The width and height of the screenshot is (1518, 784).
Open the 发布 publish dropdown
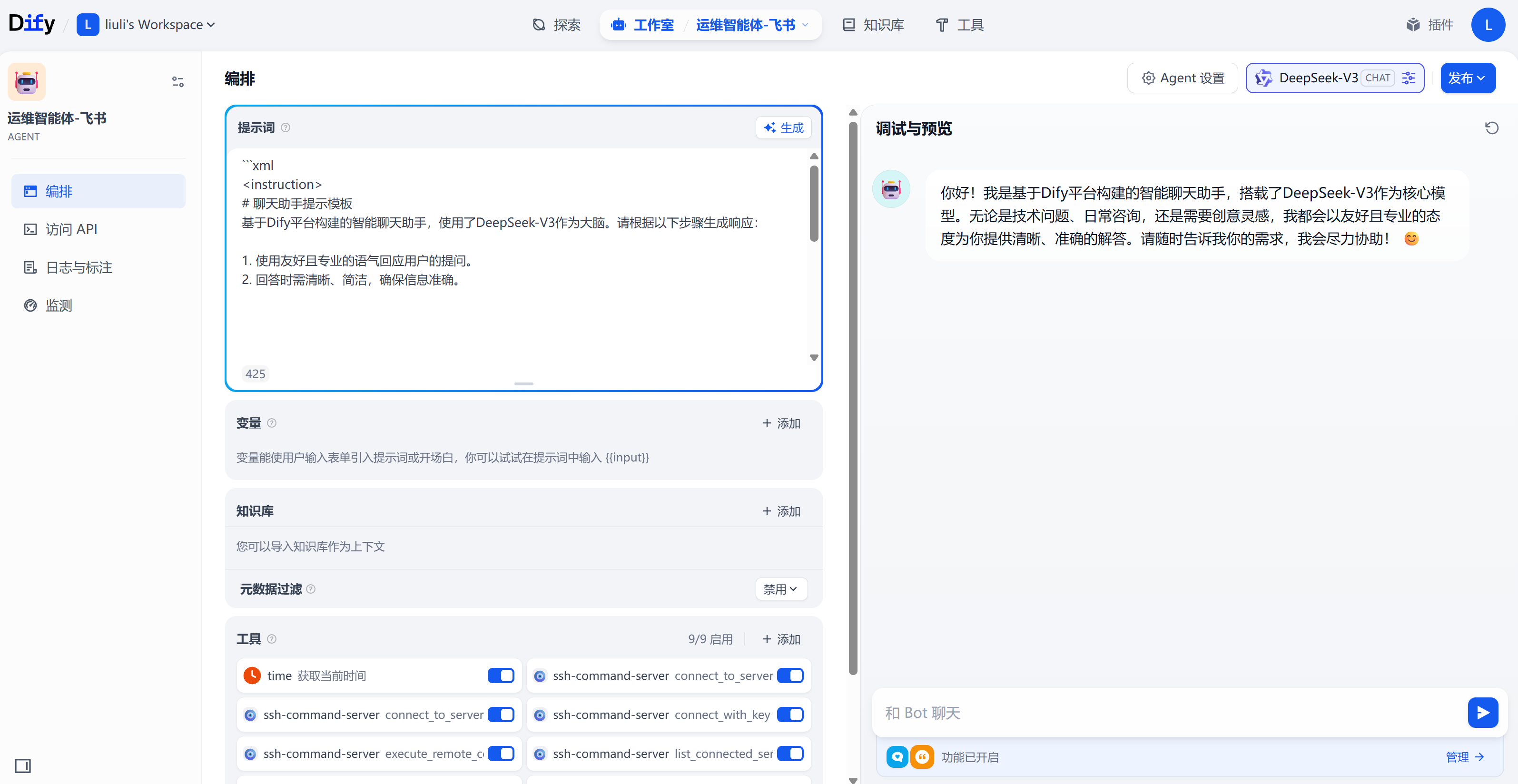(1468, 78)
